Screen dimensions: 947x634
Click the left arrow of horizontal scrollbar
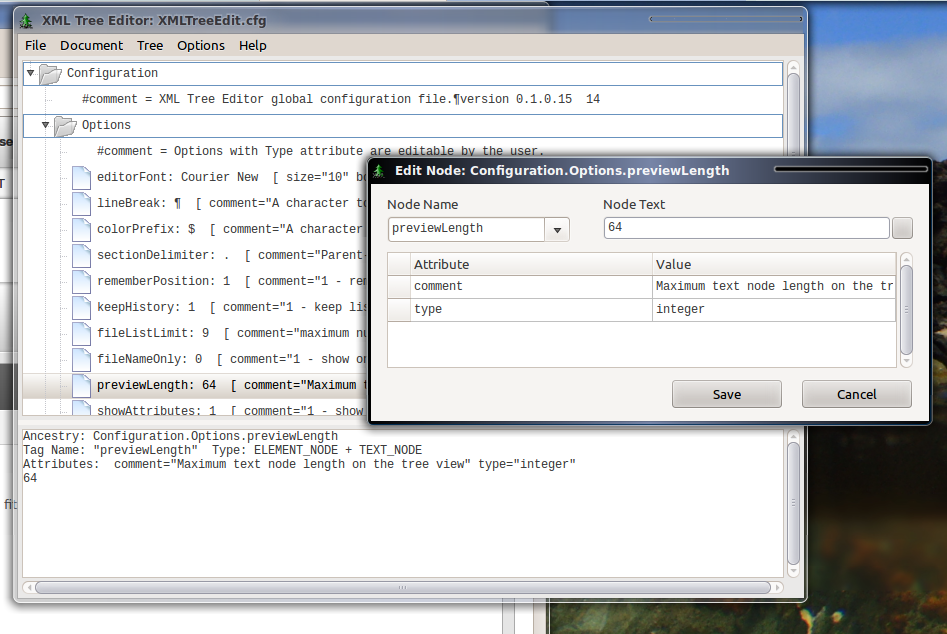(29, 588)
